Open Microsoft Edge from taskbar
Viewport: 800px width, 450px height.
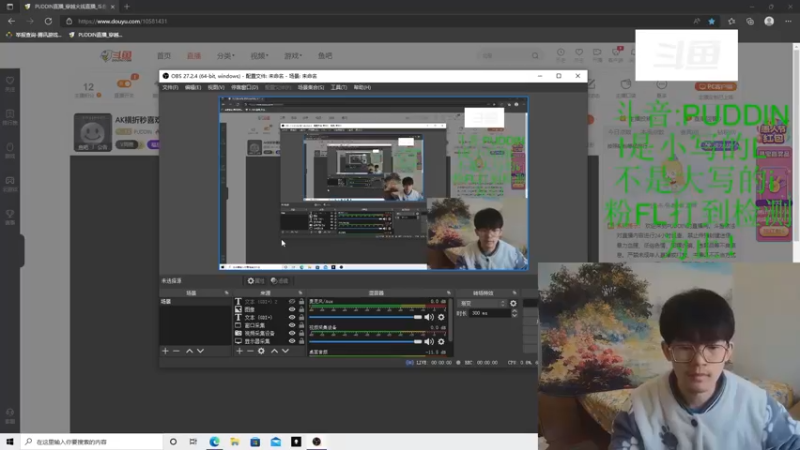pyautogui.click(x=214, y=442)
